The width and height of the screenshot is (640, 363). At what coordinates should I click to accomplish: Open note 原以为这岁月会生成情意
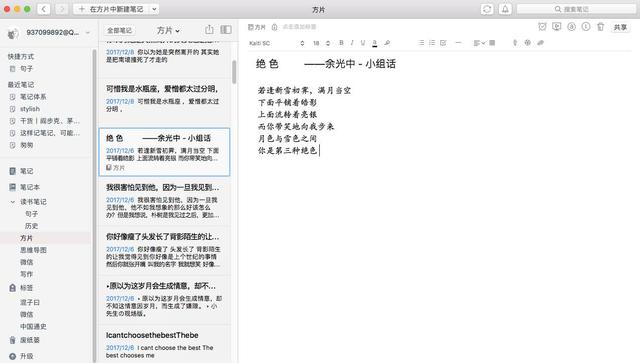click(x=164, y=300)
